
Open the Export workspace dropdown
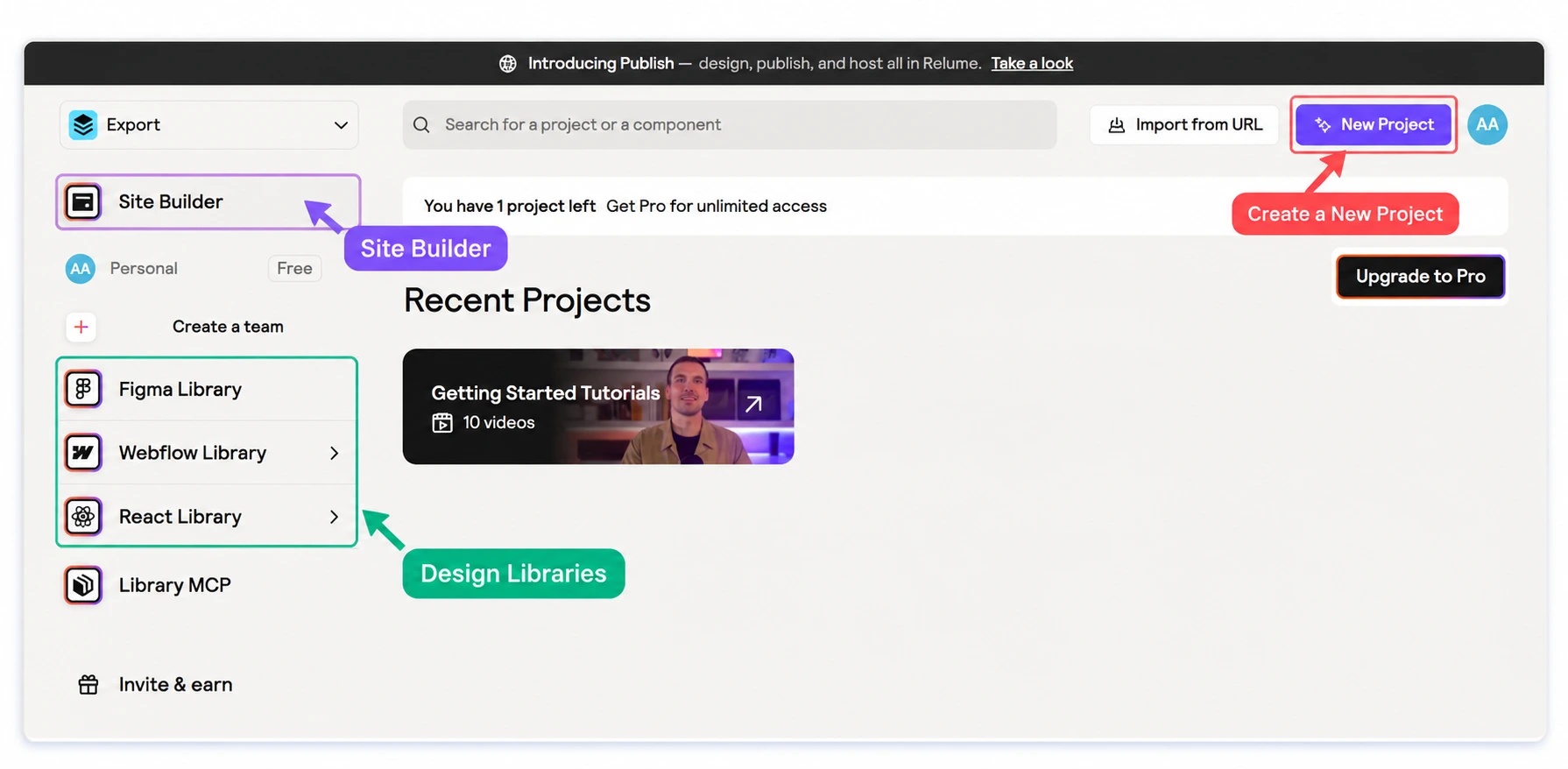coord(209,125)
